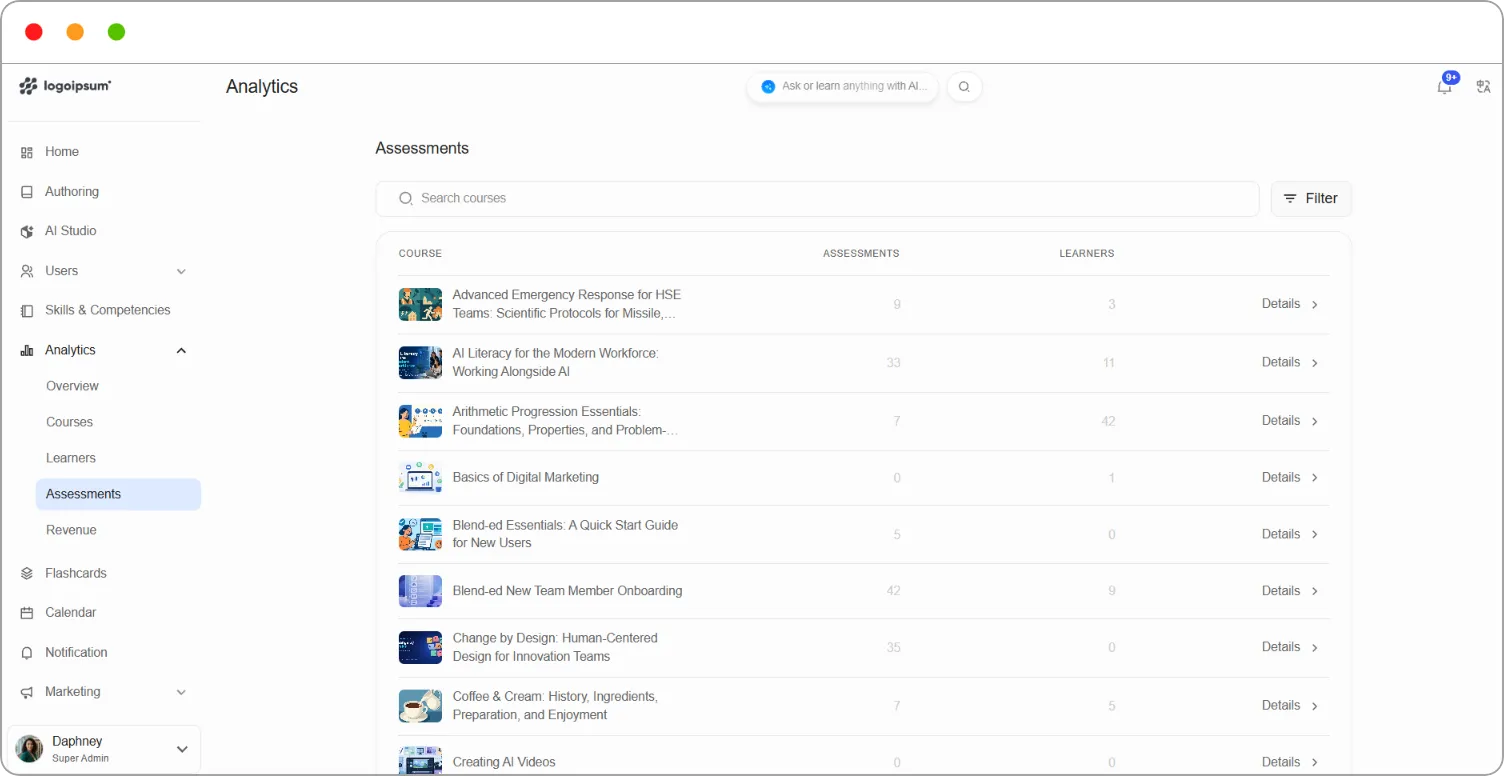This screenshot has width=1504, height=776.
Task: Expand the Users menu chevron
Action: pos(181,271)
